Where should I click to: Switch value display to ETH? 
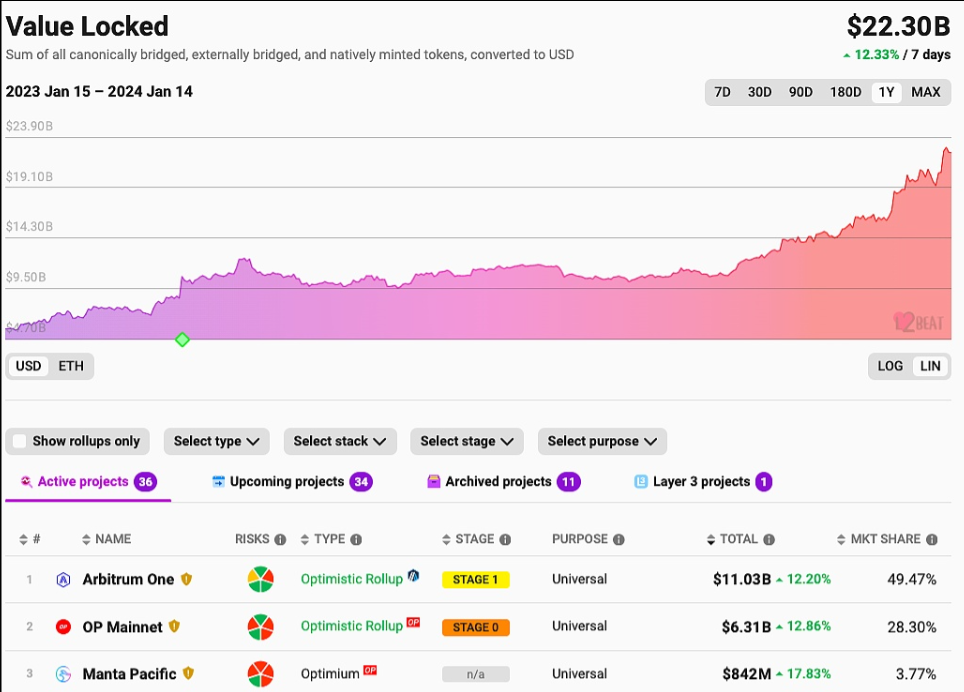(71, 366)
